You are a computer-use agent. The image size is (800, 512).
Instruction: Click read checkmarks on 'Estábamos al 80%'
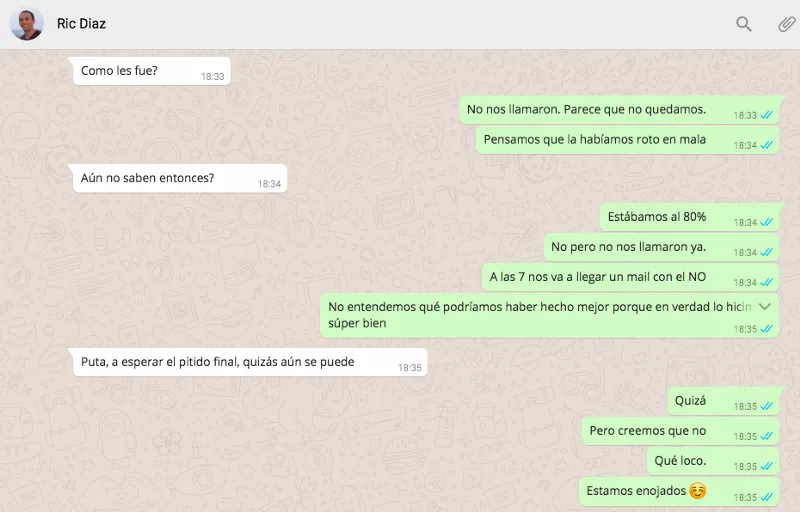766,222
